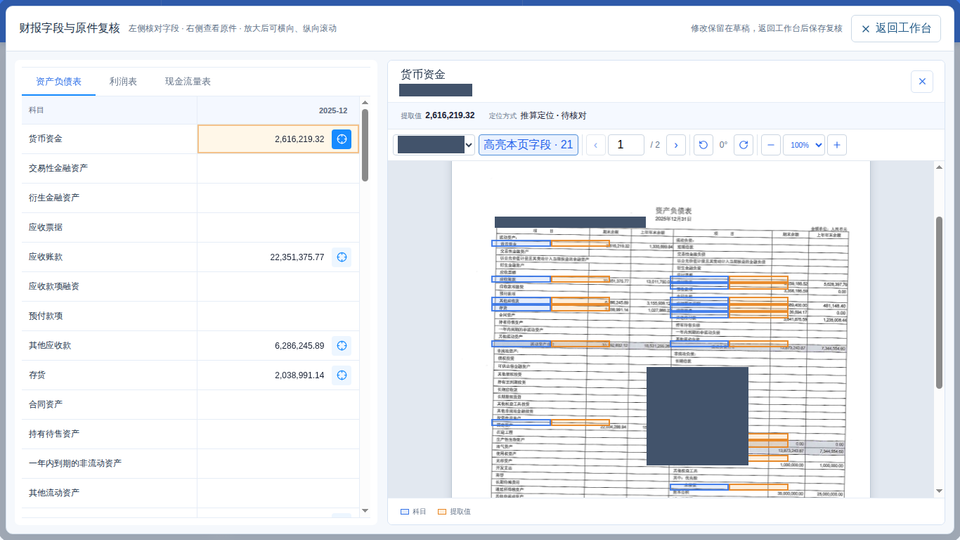
Task: Click the 其他应收款 row label
Action: (x=50, y=345)
